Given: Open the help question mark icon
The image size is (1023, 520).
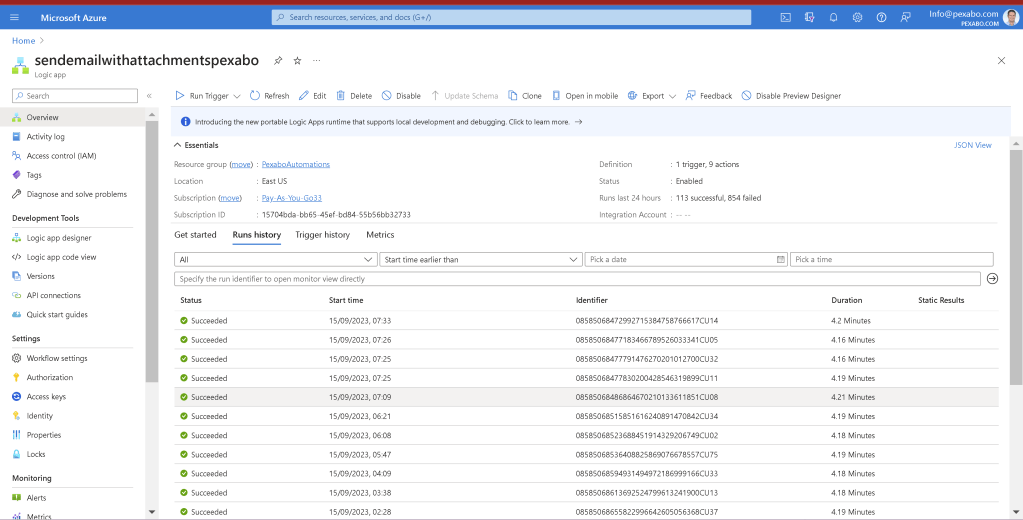Looking at the screenshot, I should (x=881, y=18).
